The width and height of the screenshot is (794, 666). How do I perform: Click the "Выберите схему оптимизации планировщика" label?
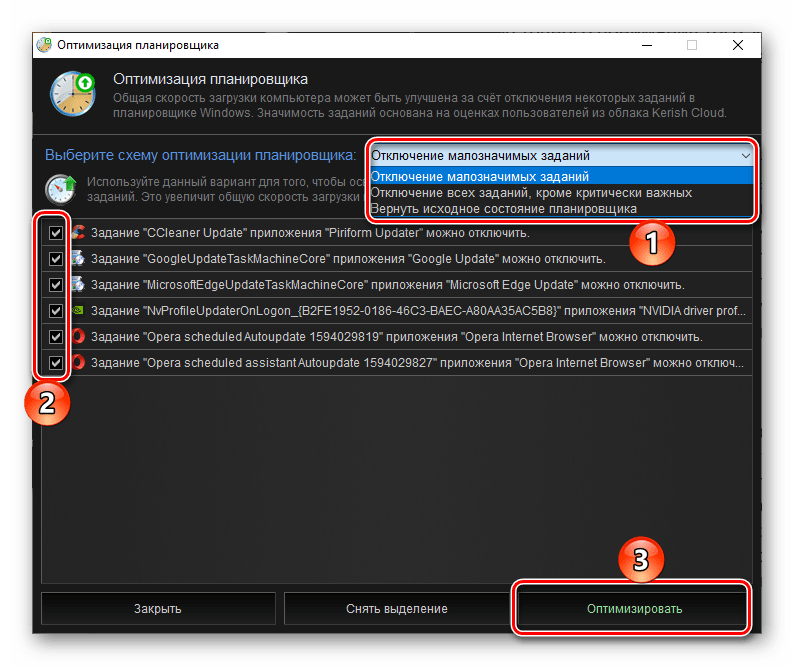tap(201, 155)
